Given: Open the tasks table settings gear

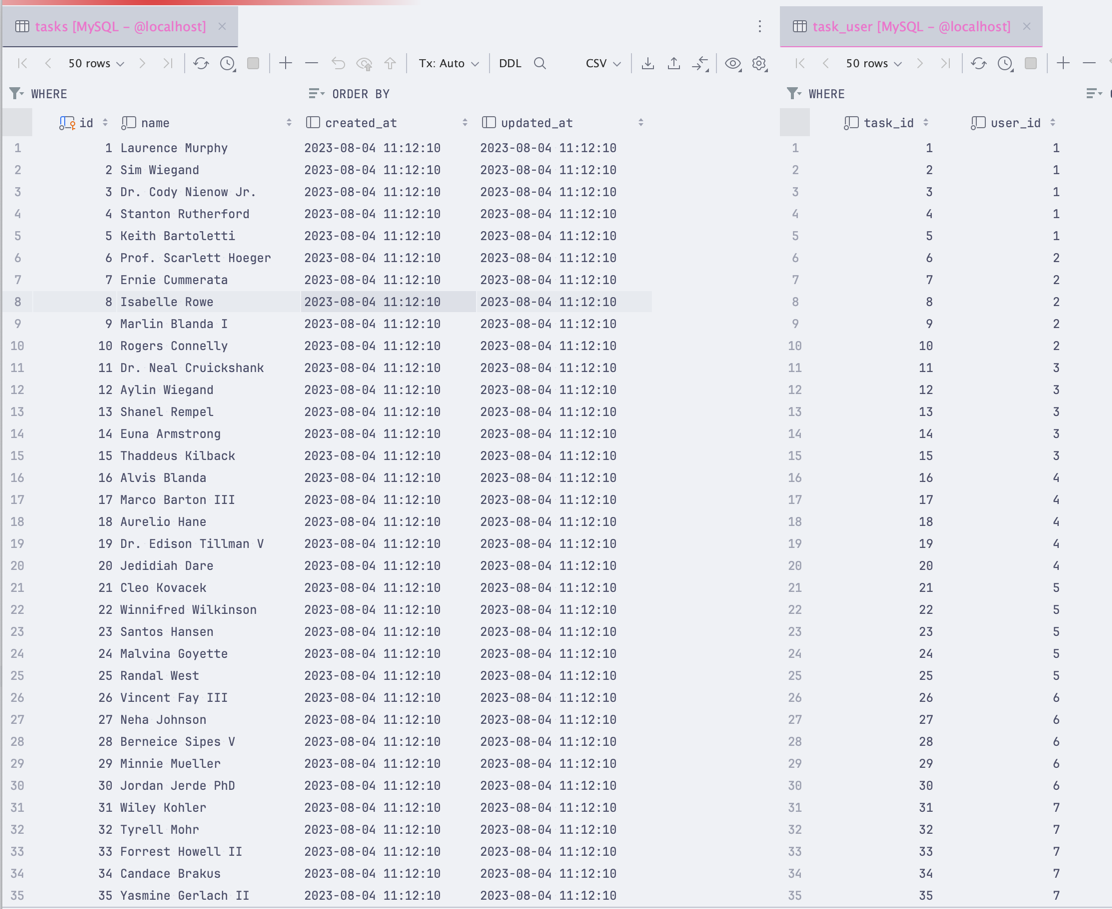Looking at the screenshot, I should [759, 63].
